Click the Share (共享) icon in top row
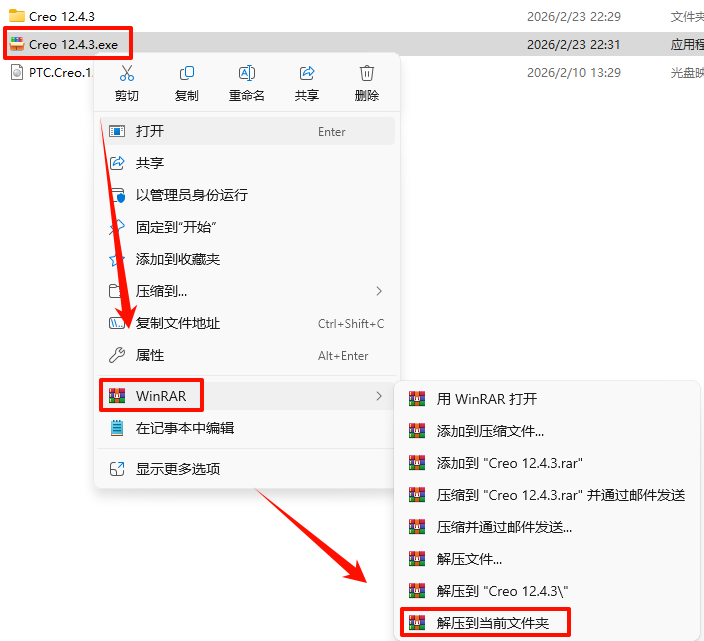 click(307, 73)
